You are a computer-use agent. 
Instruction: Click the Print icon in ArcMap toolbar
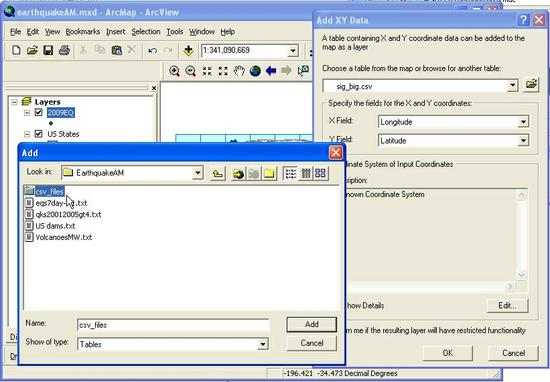pos(64,50)
